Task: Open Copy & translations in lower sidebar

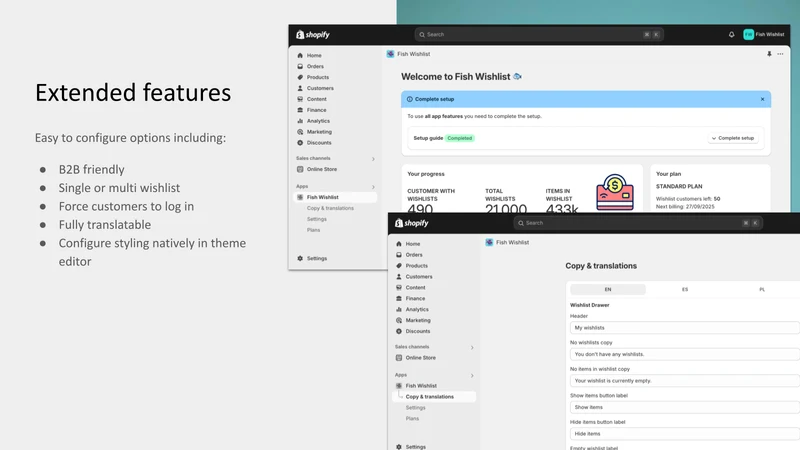Action: point(434,396)
